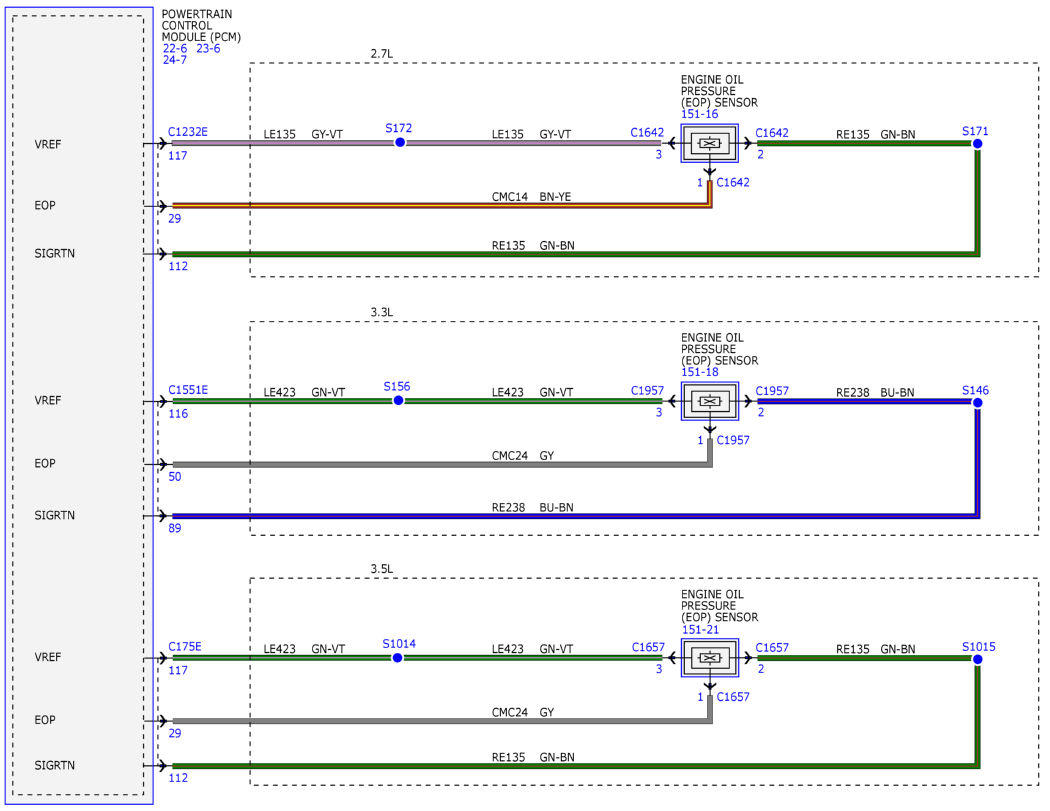This screenshot has height=811, width=1050.
Task: Select the RE238 BU-BN label before splice S146
Action: point(875,392)
